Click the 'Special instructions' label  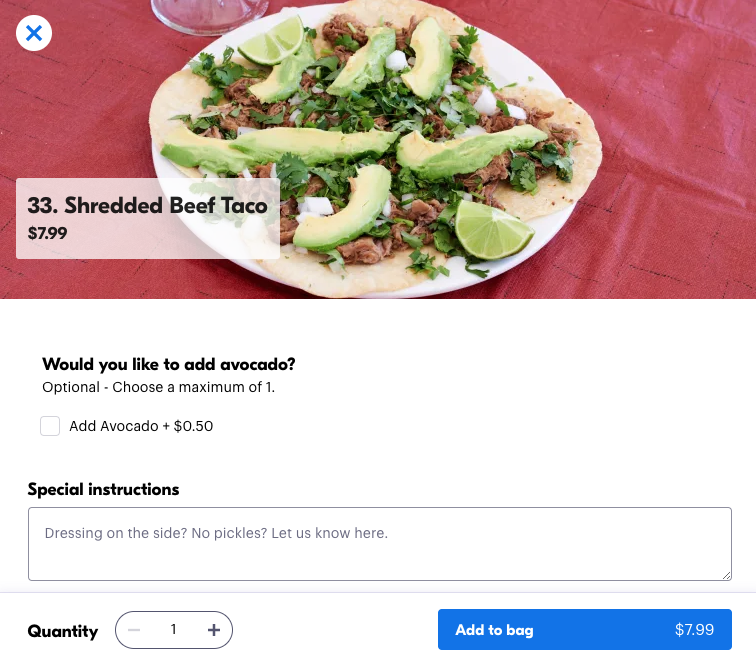coord(103,489)
